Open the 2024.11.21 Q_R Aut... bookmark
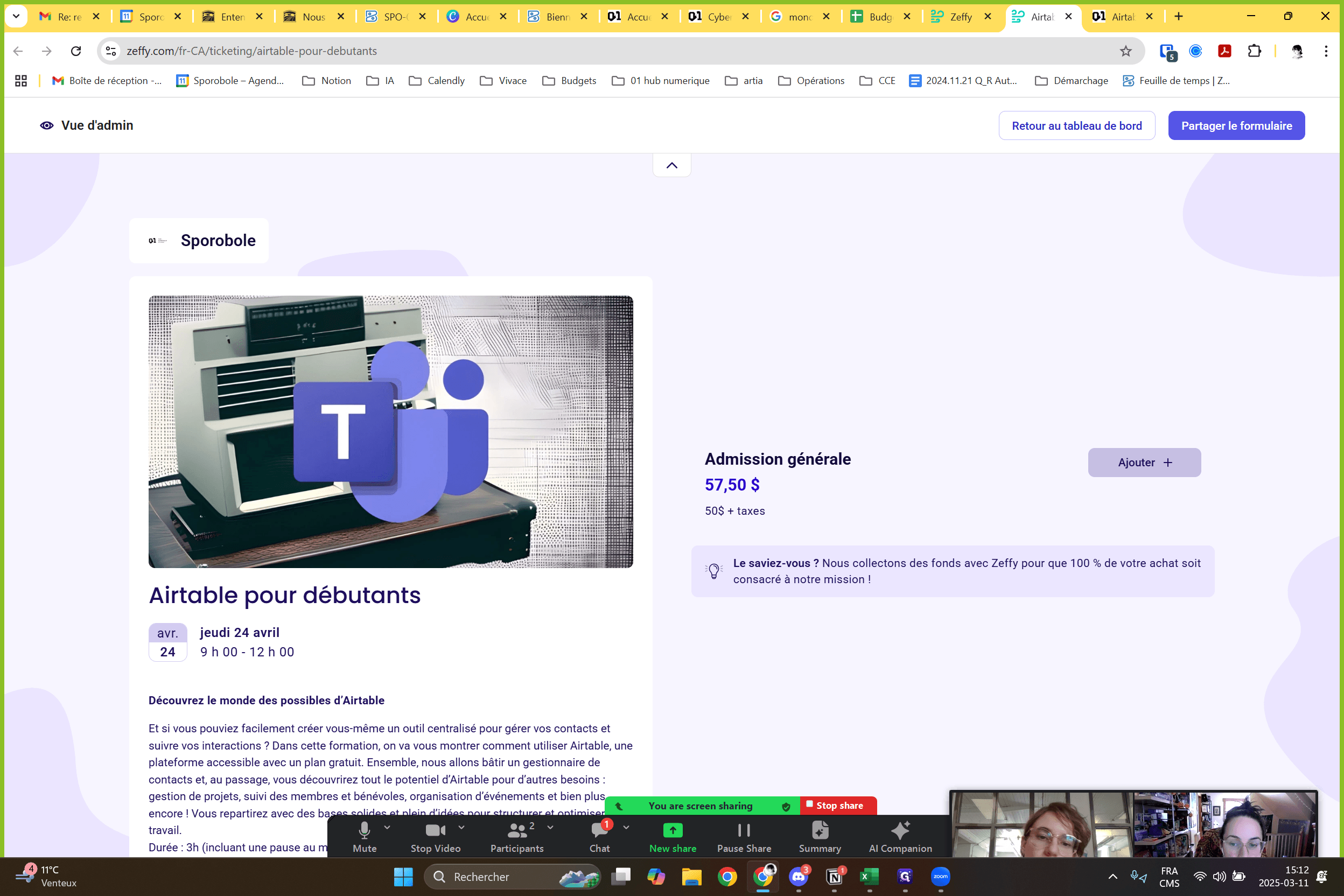Image resolution: width=1344 pixels, height=896 pixels. click(x=963, y=81)
